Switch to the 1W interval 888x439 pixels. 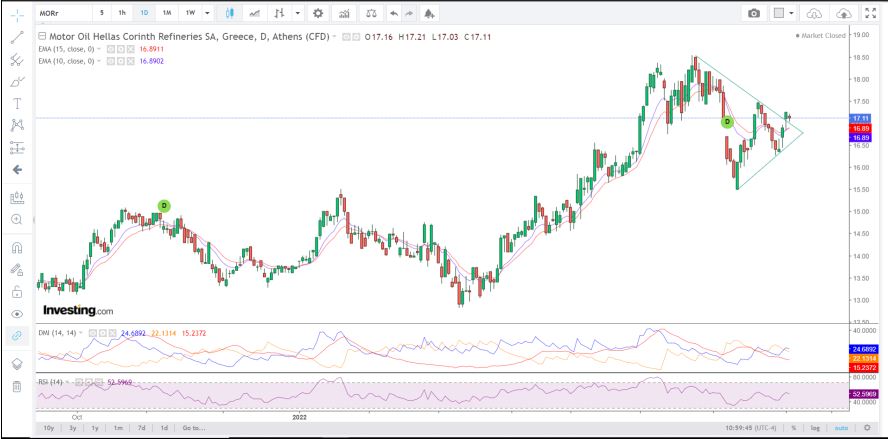click(x=189, y=14)
